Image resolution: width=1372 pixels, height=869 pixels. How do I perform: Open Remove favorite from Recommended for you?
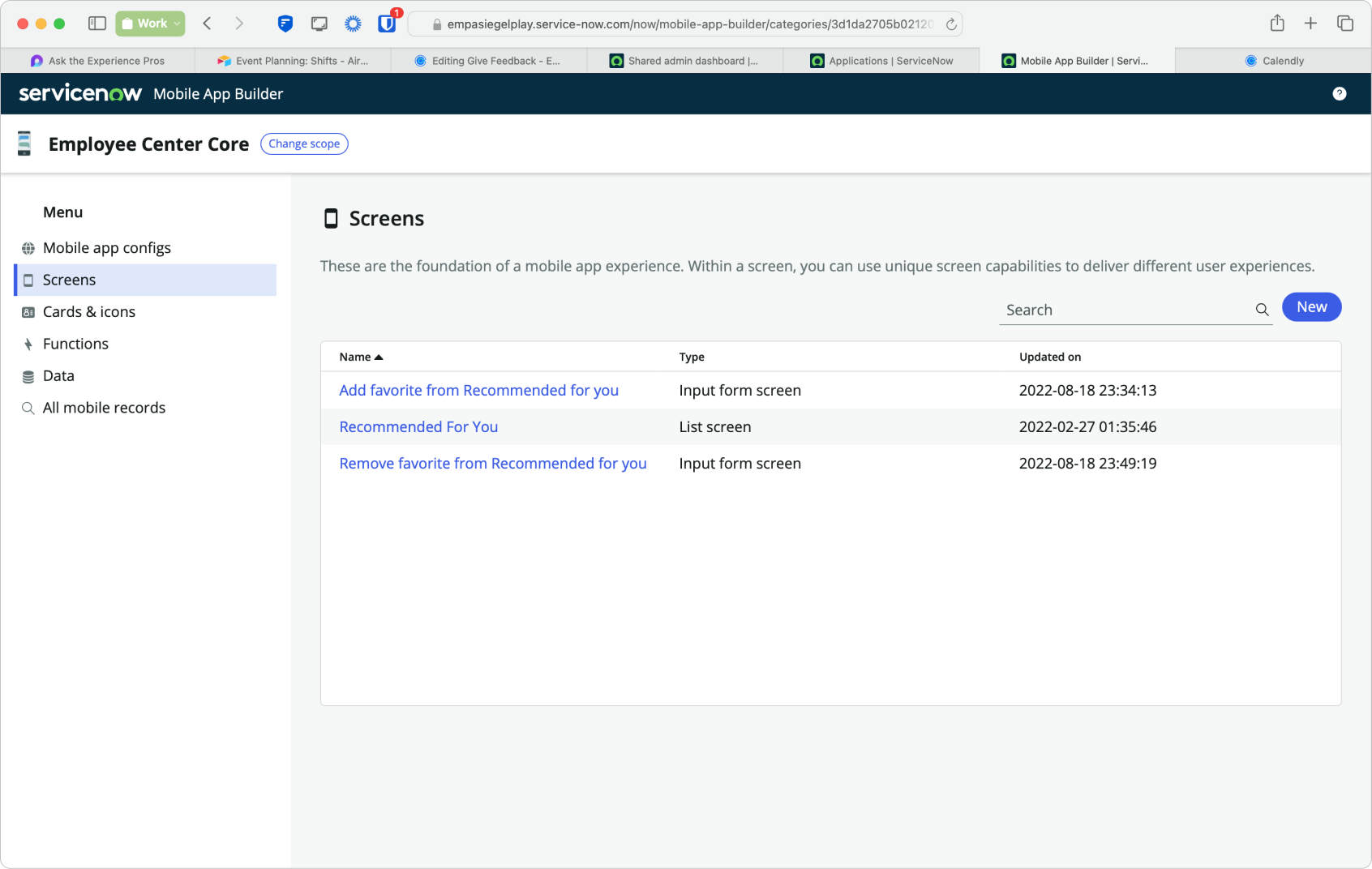(493, 464)
